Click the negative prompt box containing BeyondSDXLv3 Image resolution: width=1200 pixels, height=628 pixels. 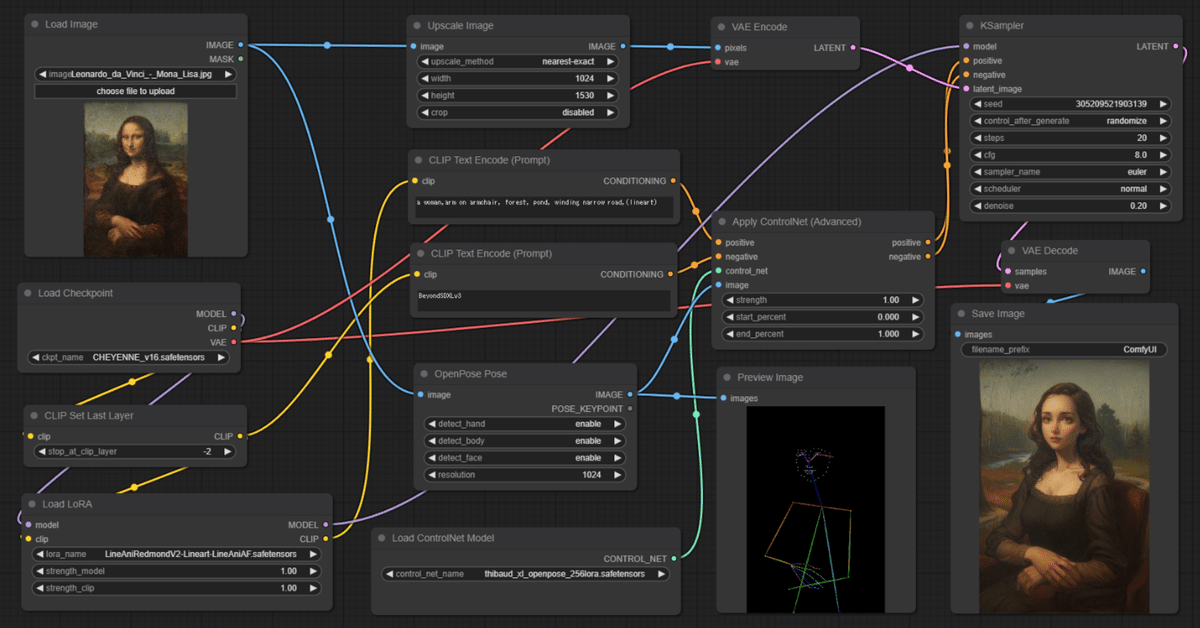(543, 300)
